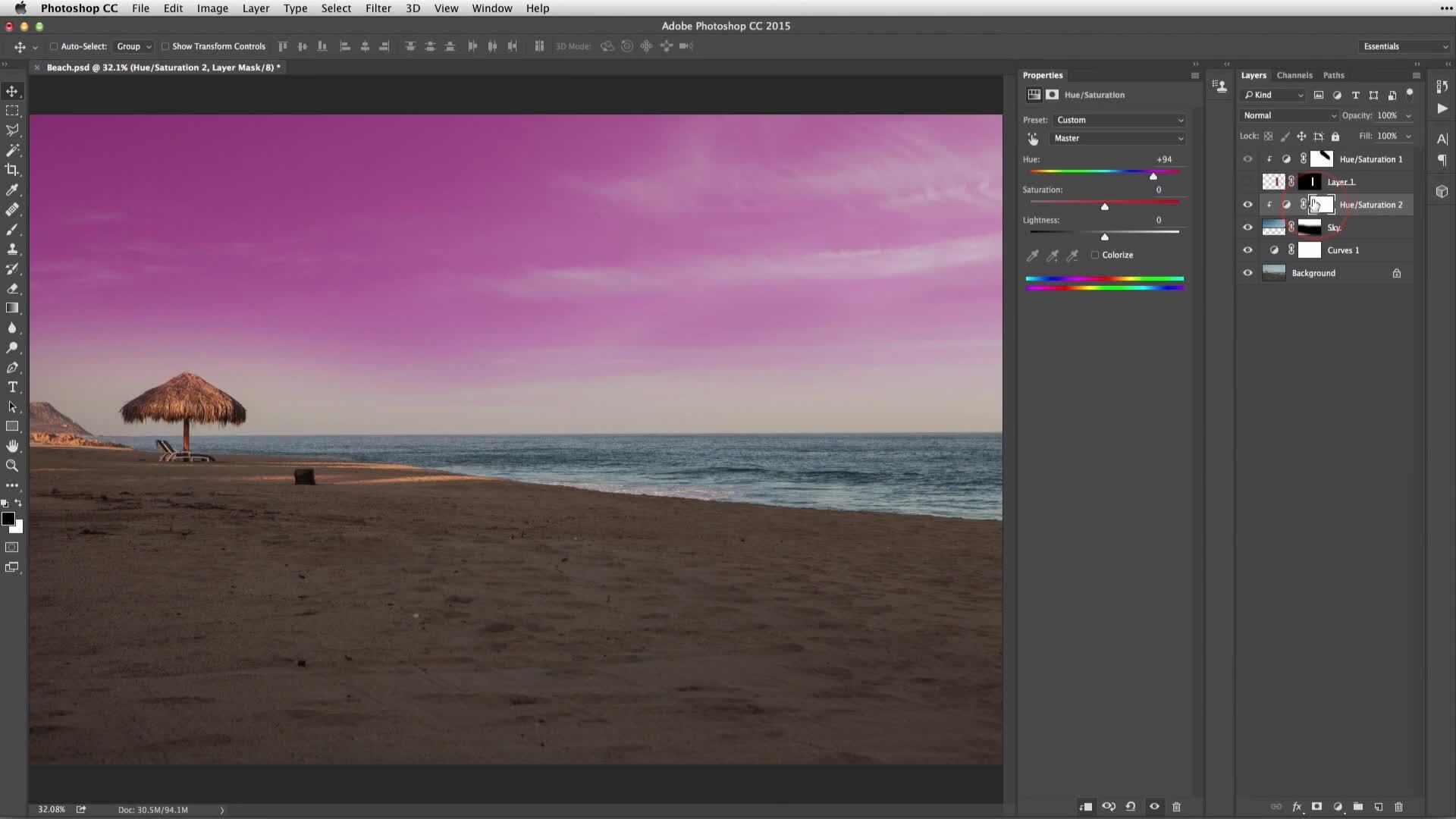
Task: Click the Quick Mask mode icon
Action: (12, 546)
